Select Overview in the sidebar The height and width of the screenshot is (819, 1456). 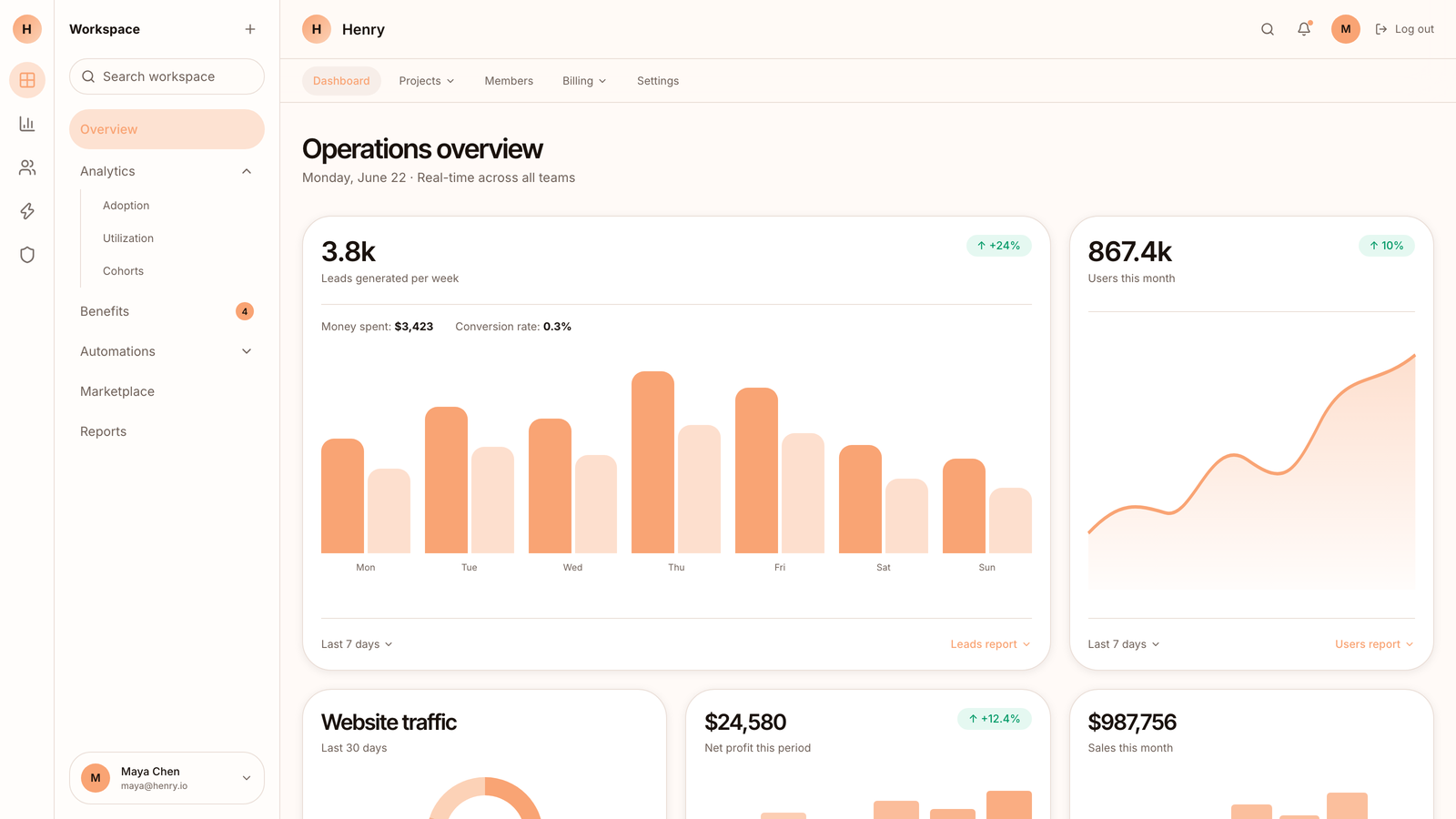167,129
